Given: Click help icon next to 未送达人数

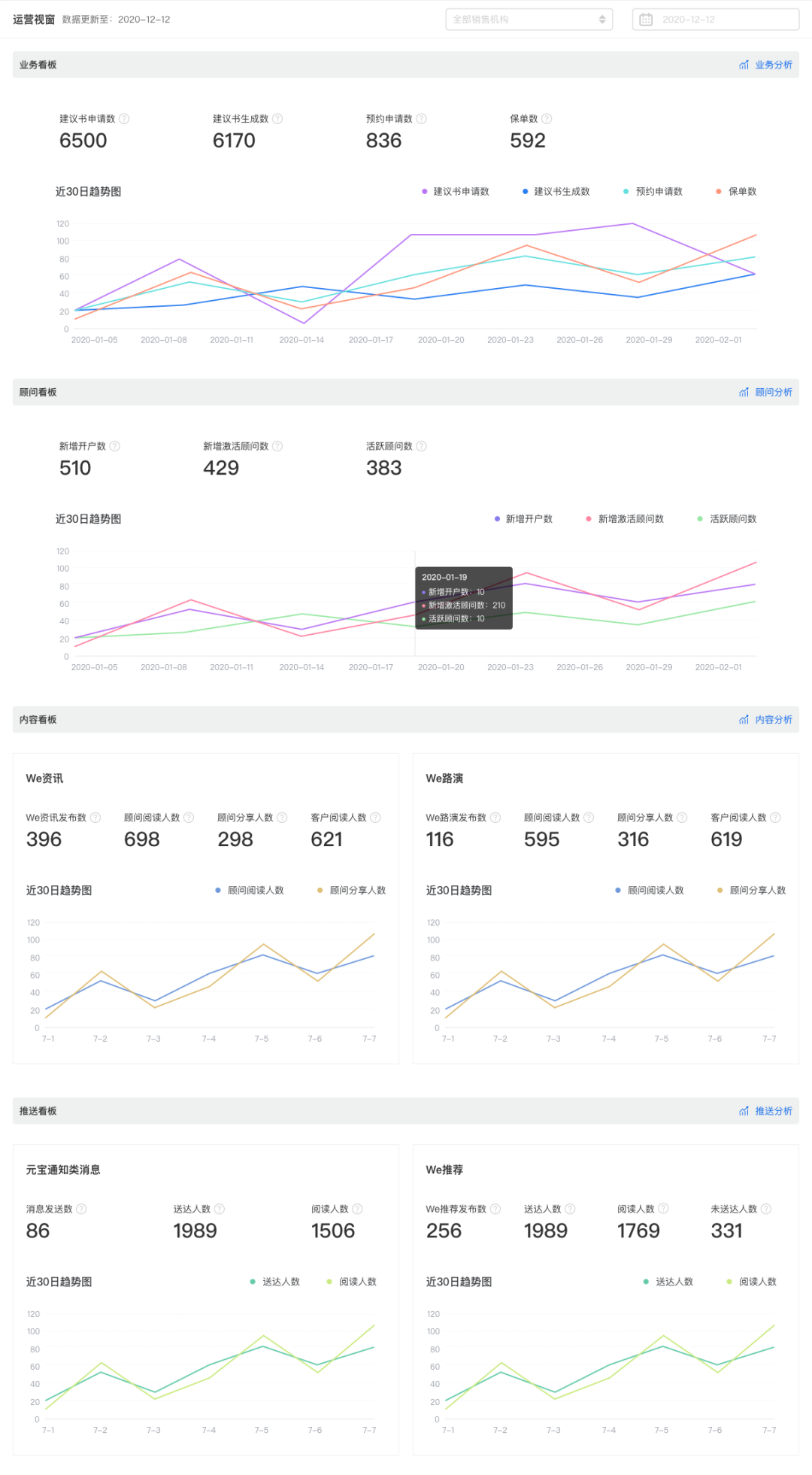Looking at the screenshot, I should [766, 1209].
